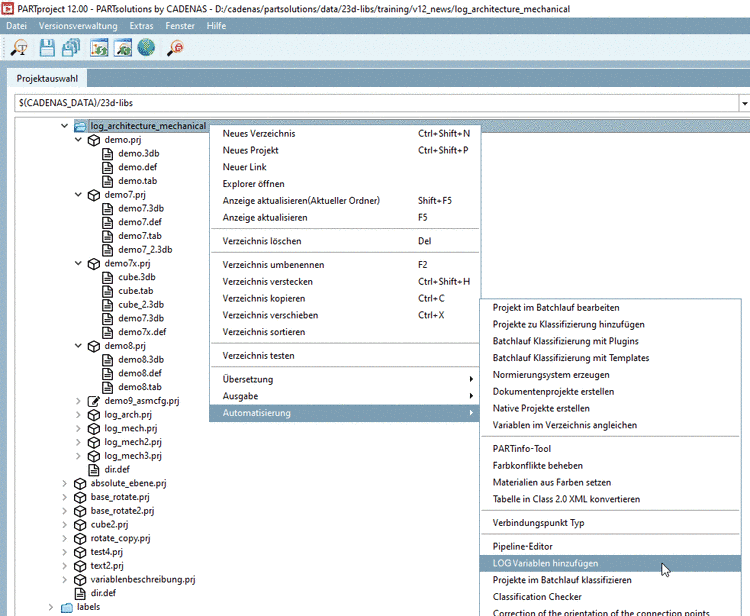Click the cube icon of log_mech3.prj
Screen dimensions: 750x616
(94, 456)
